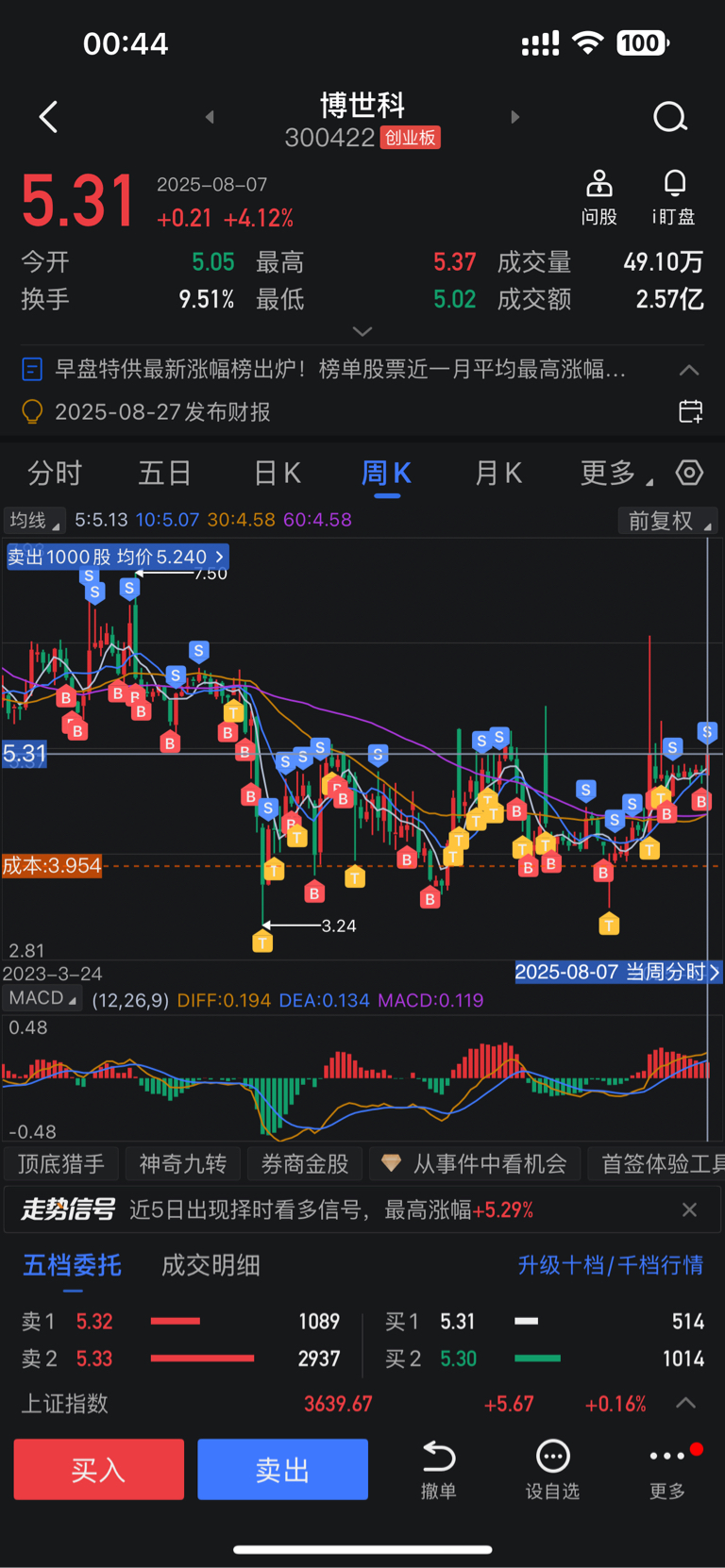
Task: Collapse the news ticker with up chevron
Action: pos(690,370)
